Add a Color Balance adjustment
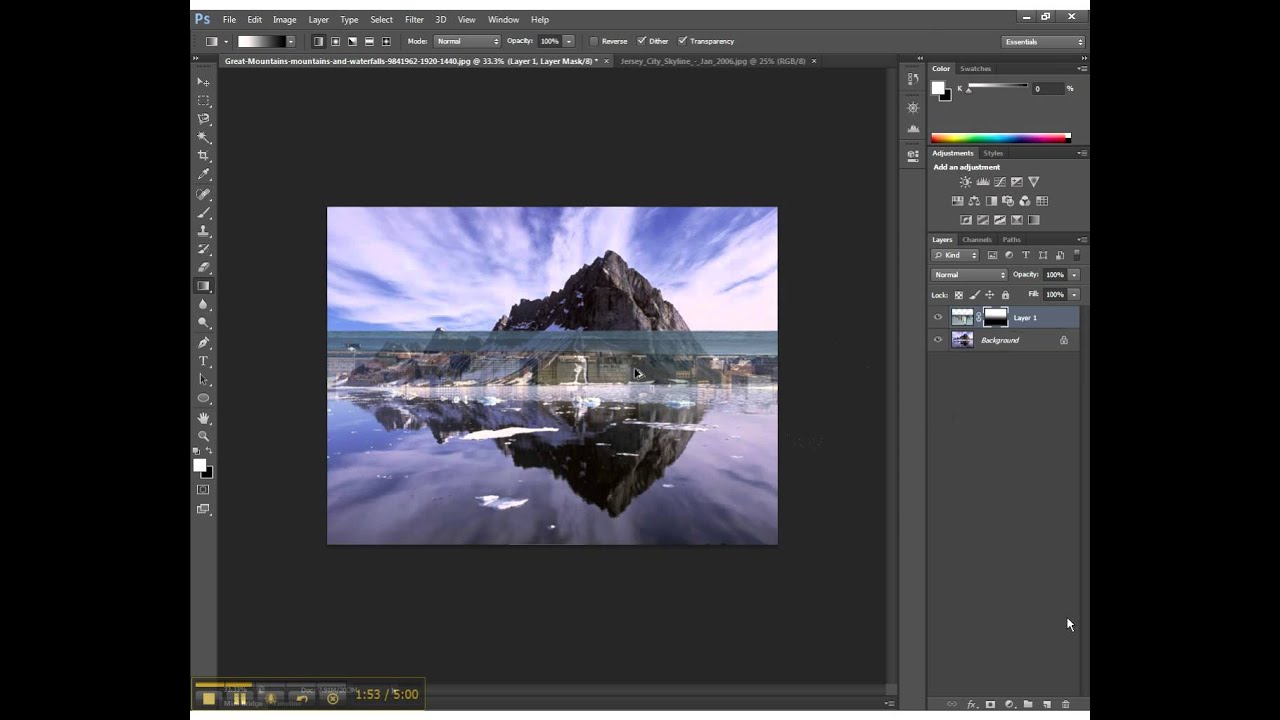The image size is (1280, 720). click(x=974, y=201)
